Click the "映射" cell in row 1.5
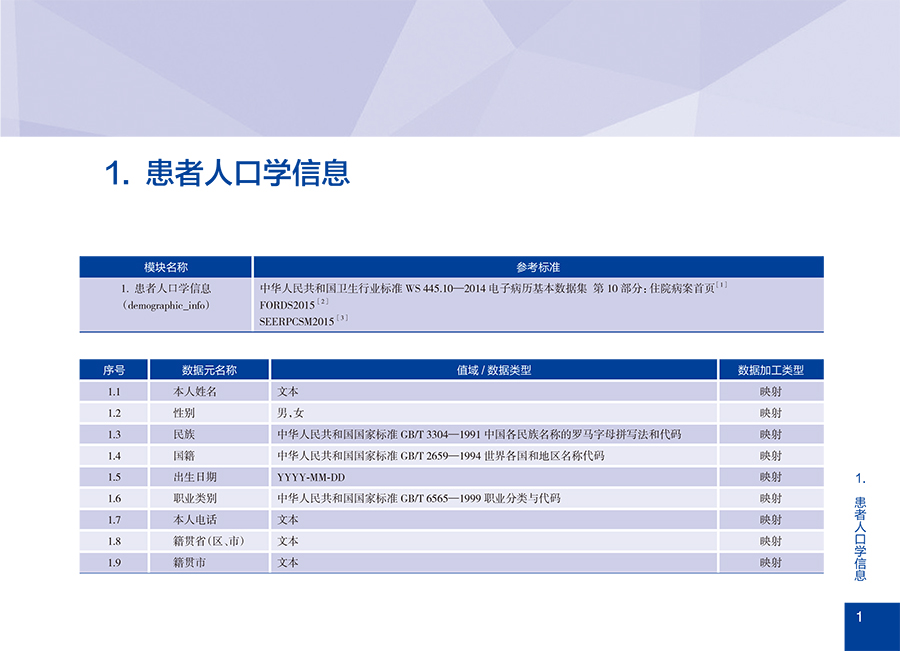The width and height of the screenshot is (900, 651). pyautogui.click(x=771, y=477)
